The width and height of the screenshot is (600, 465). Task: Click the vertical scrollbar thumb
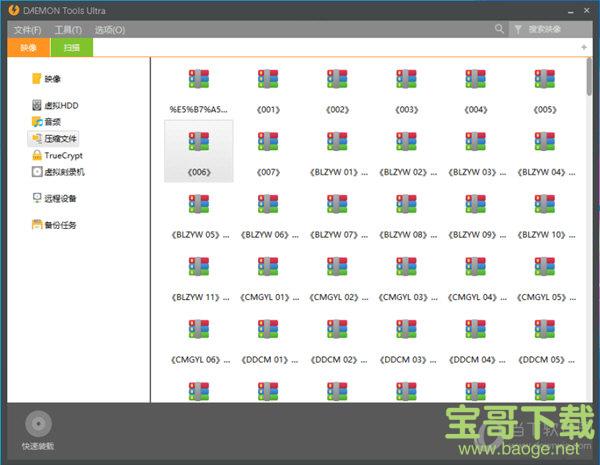point(589,77)
